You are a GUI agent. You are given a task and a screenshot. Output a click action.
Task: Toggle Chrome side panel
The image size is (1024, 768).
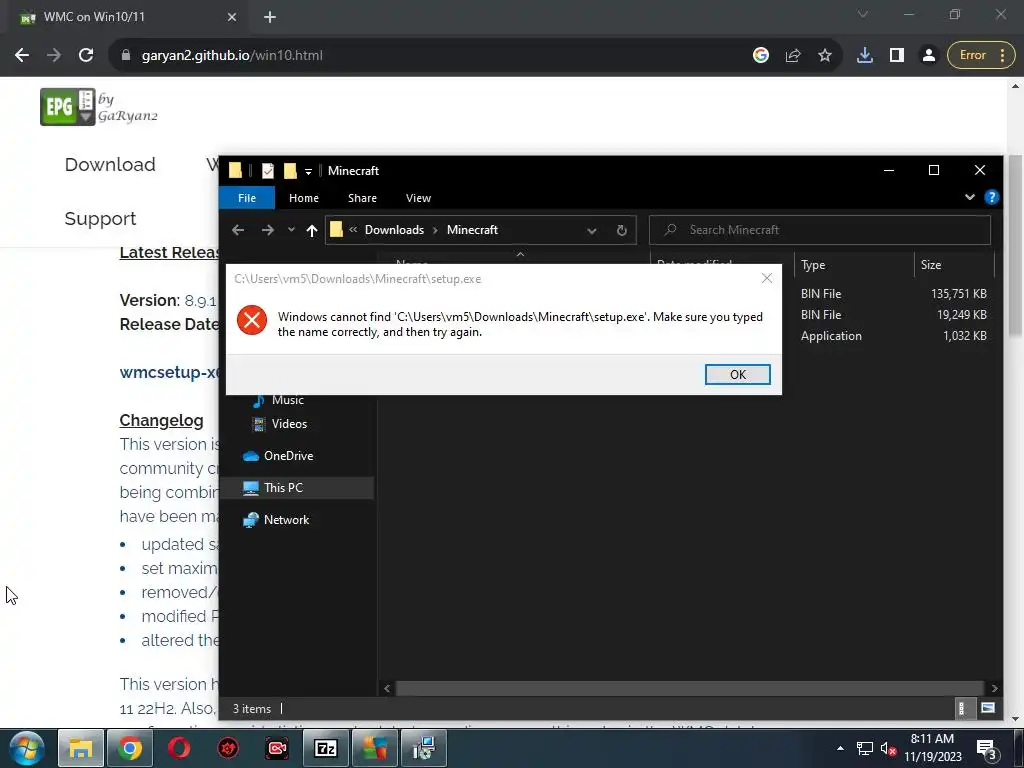[897, 56]
